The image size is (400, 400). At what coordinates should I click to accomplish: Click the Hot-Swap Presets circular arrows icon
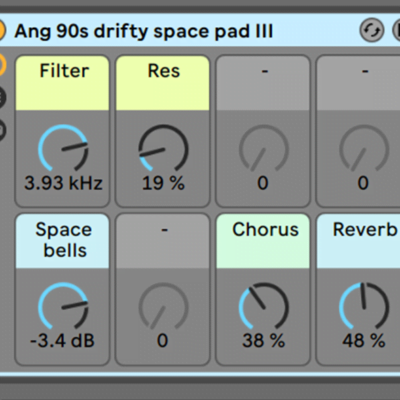point(372,30)
